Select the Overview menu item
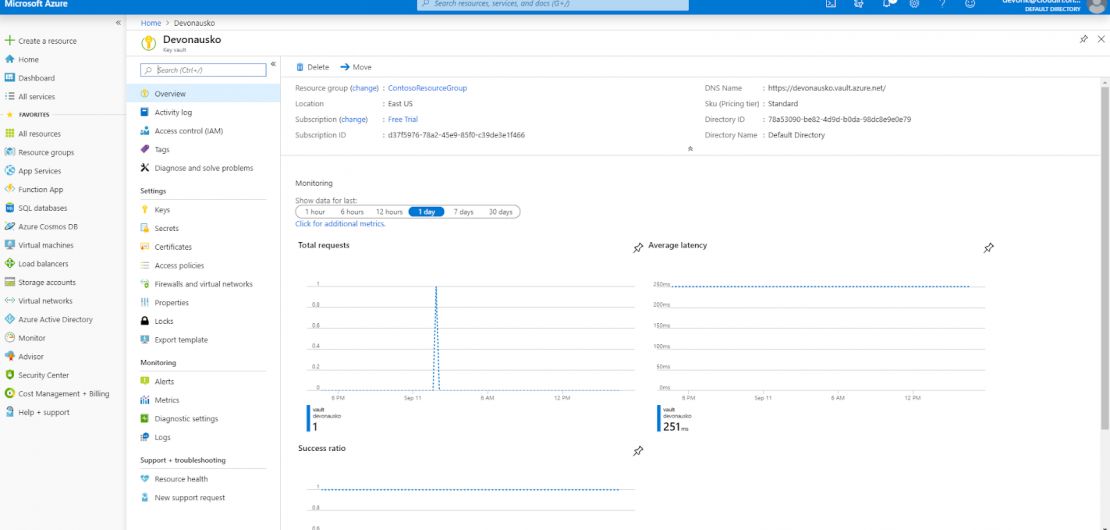The image size is (1110, 530). [203, 93]
